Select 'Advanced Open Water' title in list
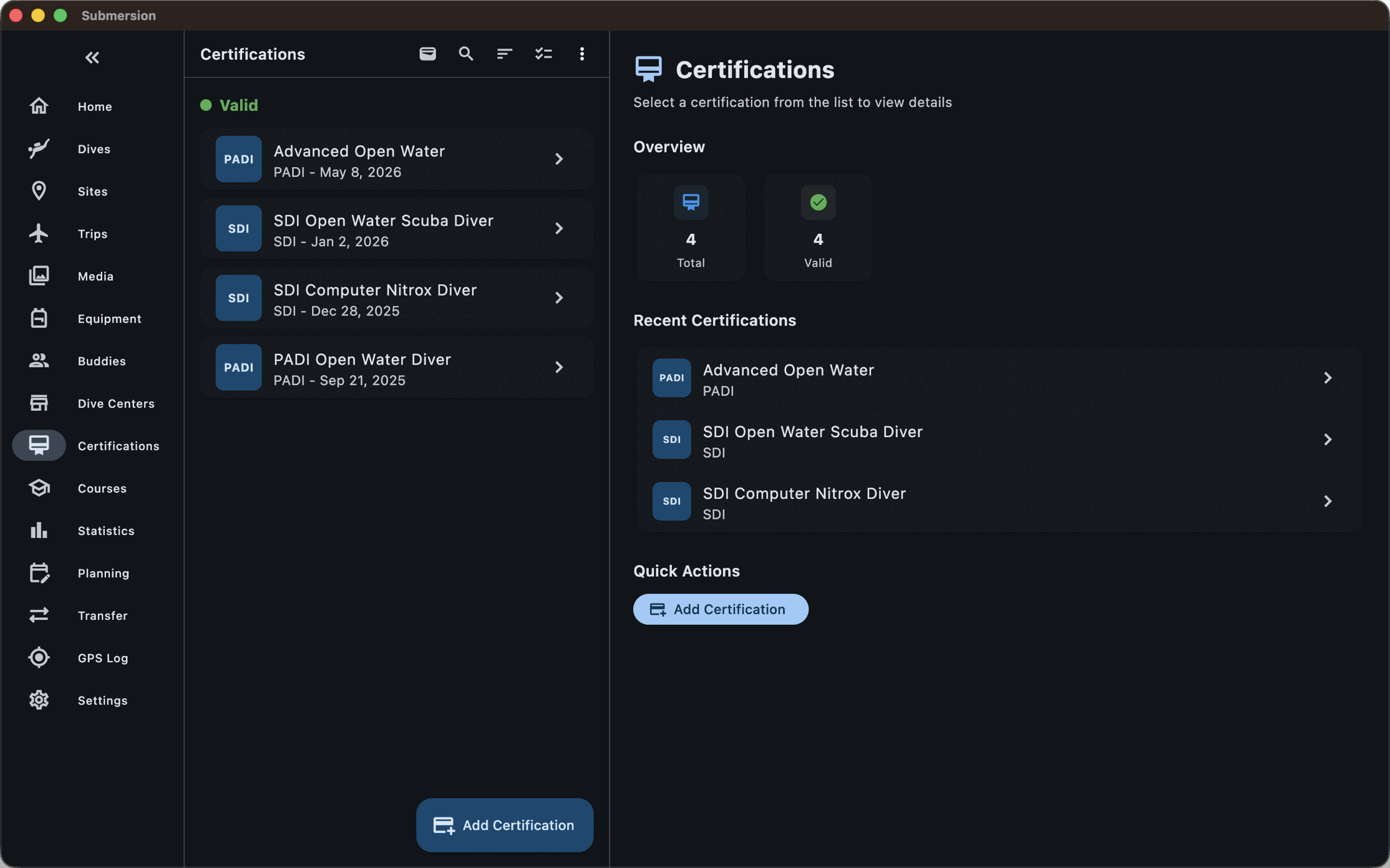Viewport: 1390px width, 868px height. (359, 151)
